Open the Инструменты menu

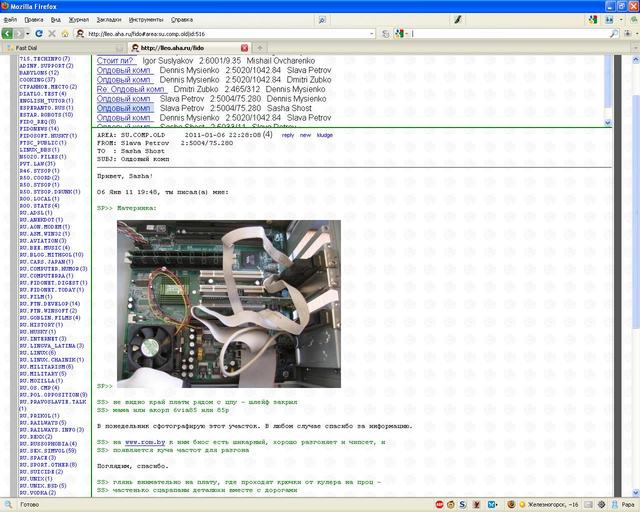point(146,19)
